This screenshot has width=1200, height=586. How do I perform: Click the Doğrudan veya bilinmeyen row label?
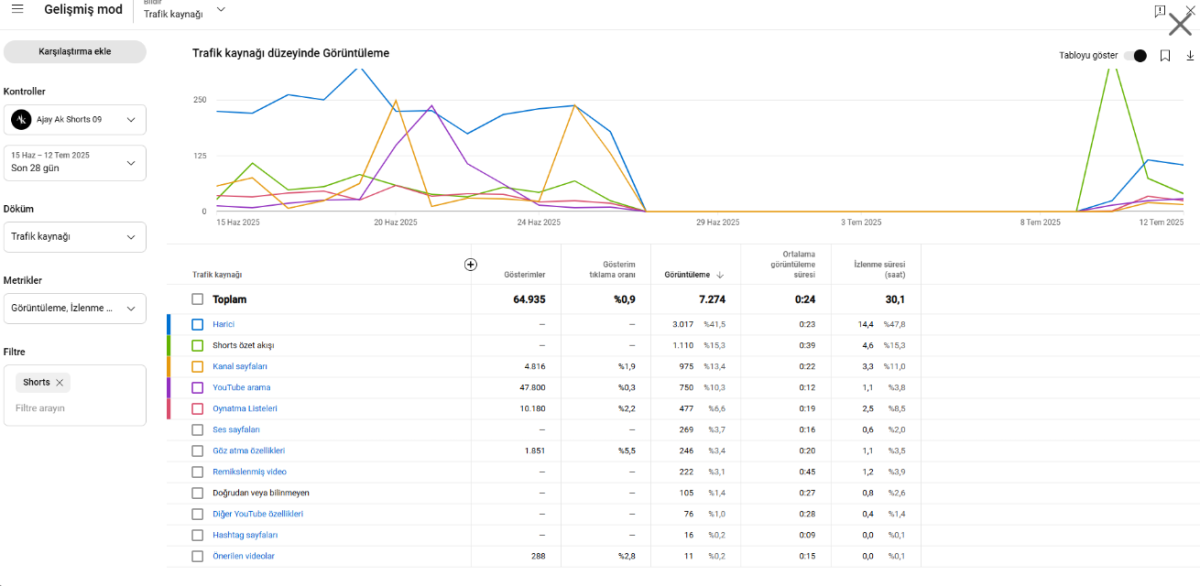coord(261,492)
